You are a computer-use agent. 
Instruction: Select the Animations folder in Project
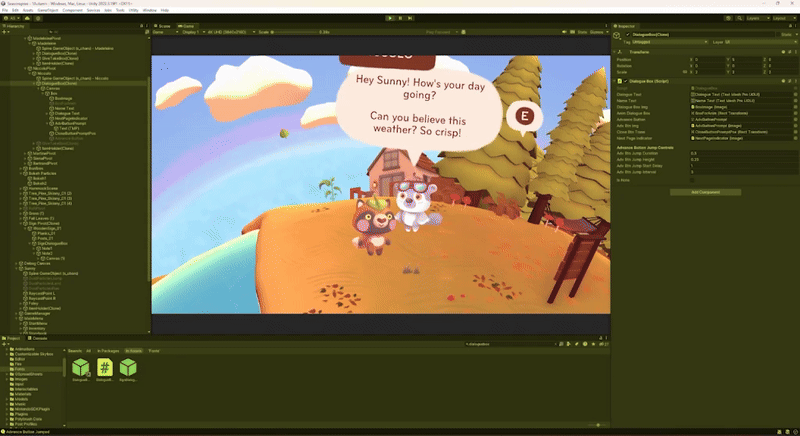[24, 349]
